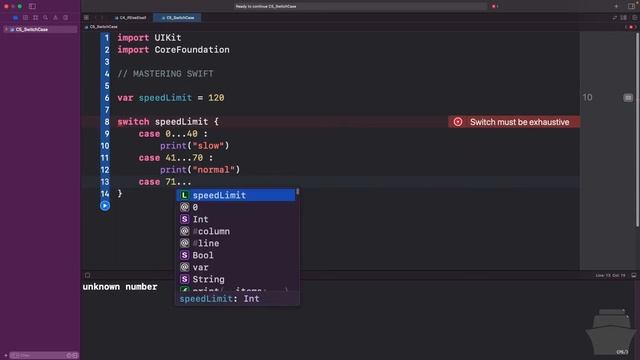
Task: Click the editor vertical scrollbar at right edge
Action: [x=638, y=131]
